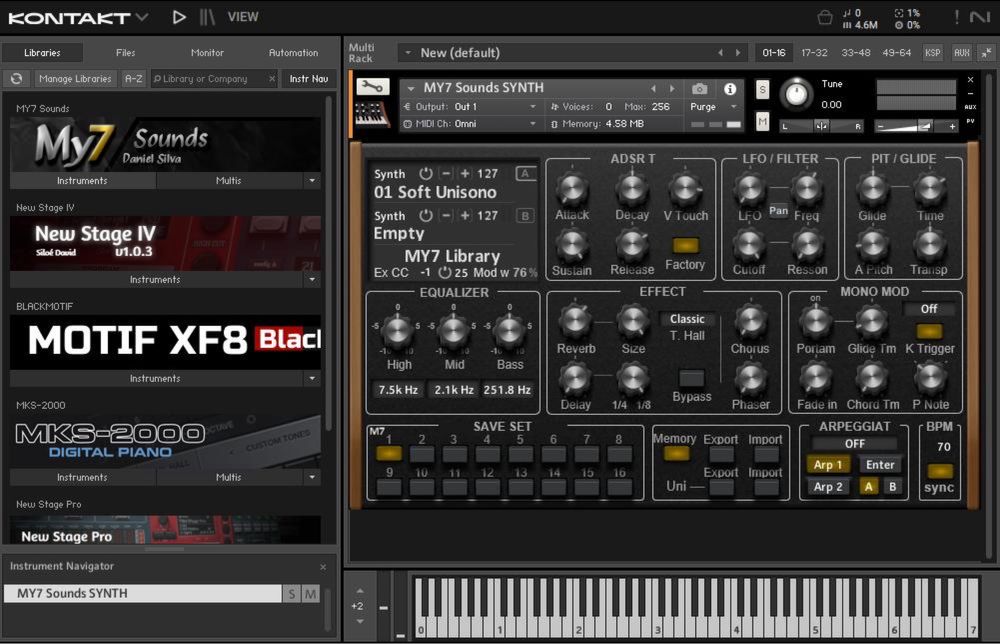
Task: Open the instrument edit wrench icon
Action: coord(372,86)
